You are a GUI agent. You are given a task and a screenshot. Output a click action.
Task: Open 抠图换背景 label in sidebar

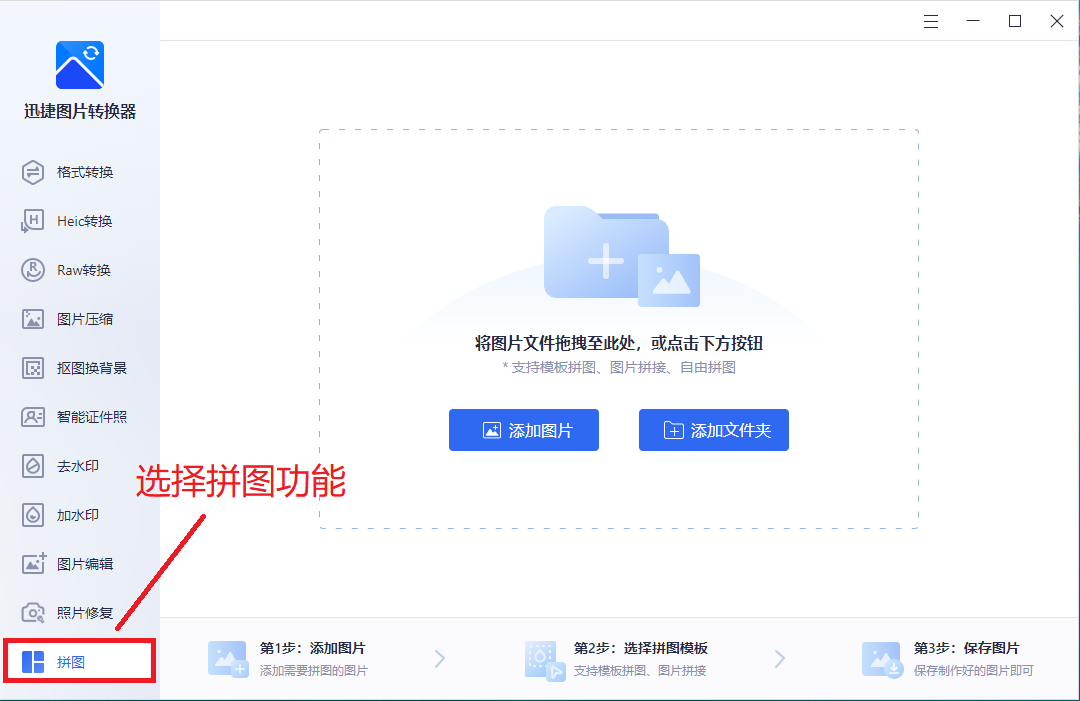(x=92, y=368)
